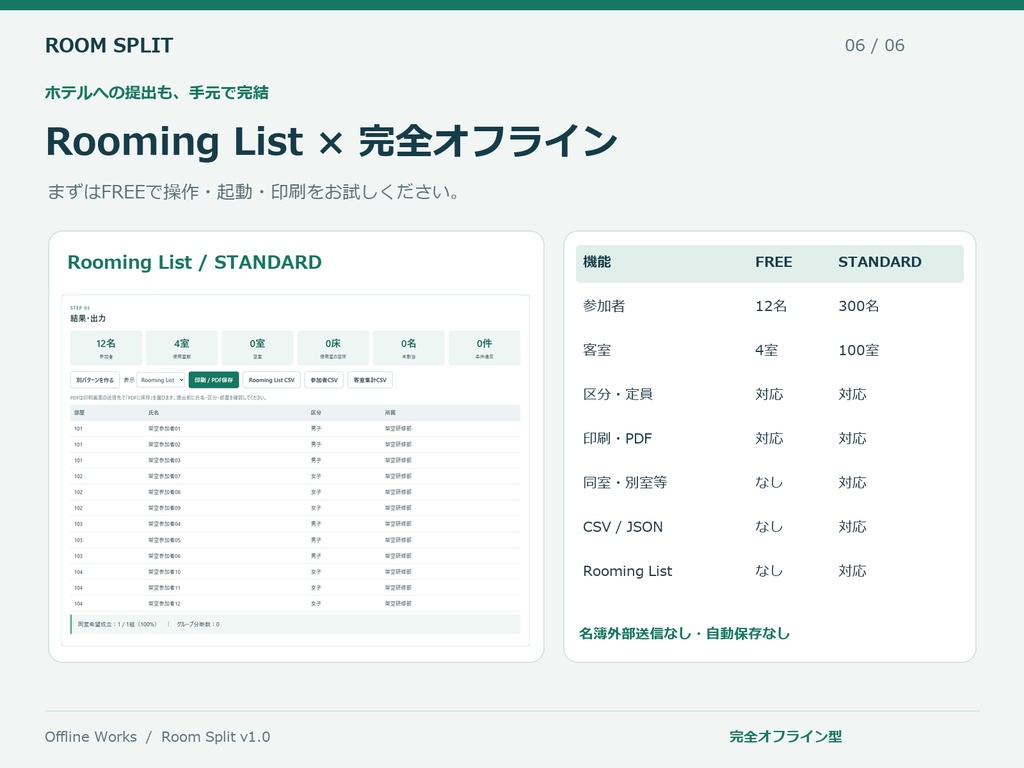Click the Rooming List feature row label
Screen dimensions: 1024x768
(628, 571)
